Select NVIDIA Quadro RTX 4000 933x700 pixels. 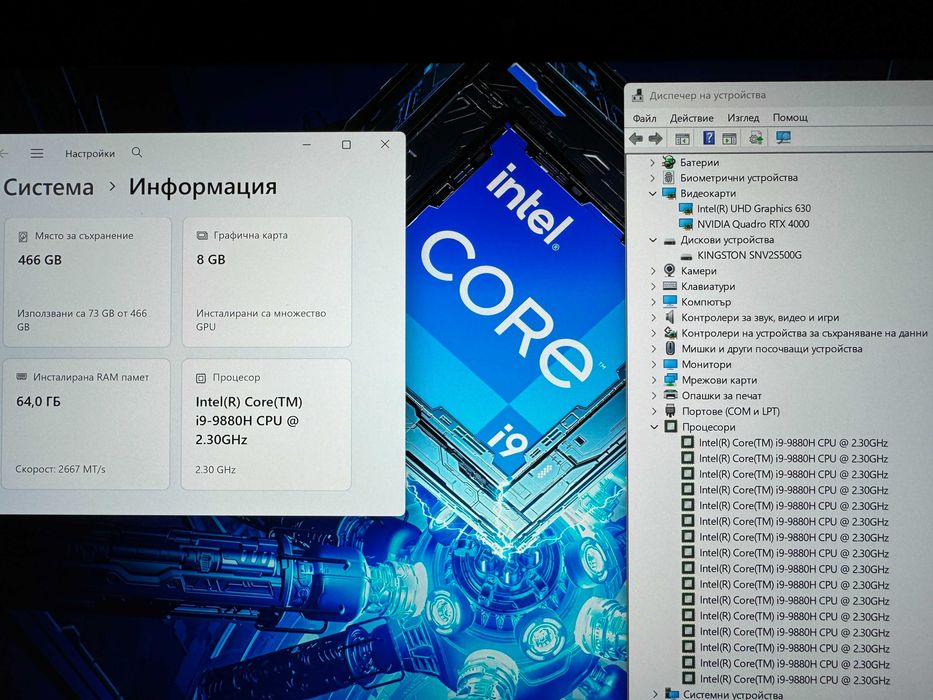(753, 224)
